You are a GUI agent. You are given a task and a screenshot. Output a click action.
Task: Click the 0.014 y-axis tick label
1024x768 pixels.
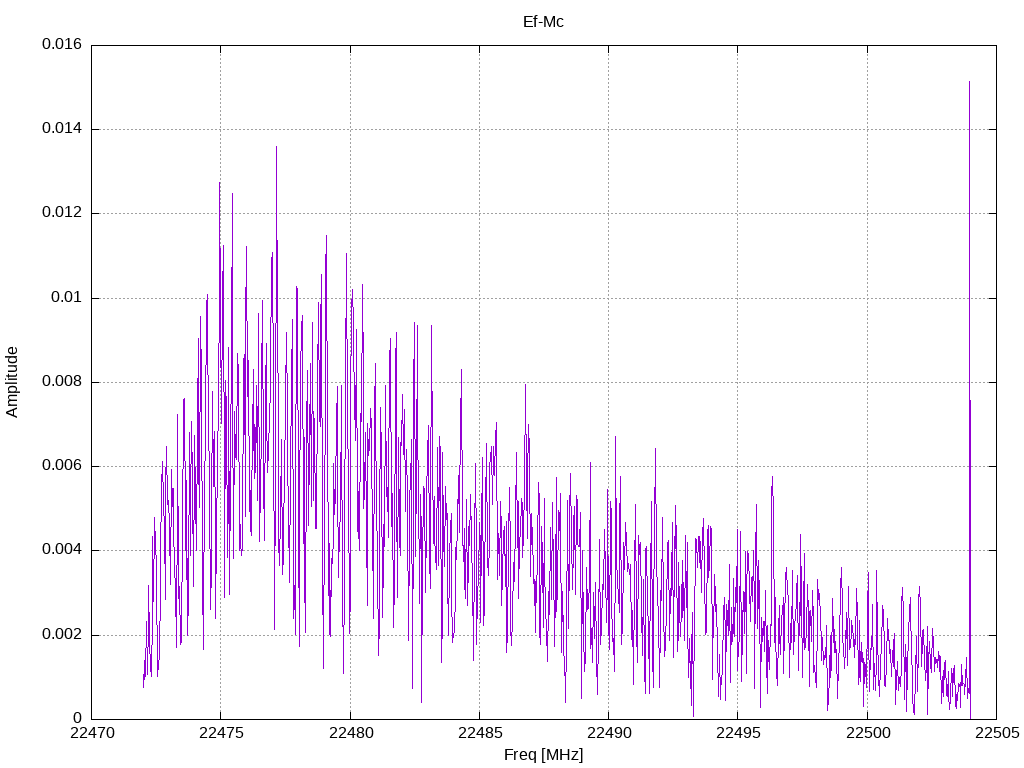pos(62,129)
